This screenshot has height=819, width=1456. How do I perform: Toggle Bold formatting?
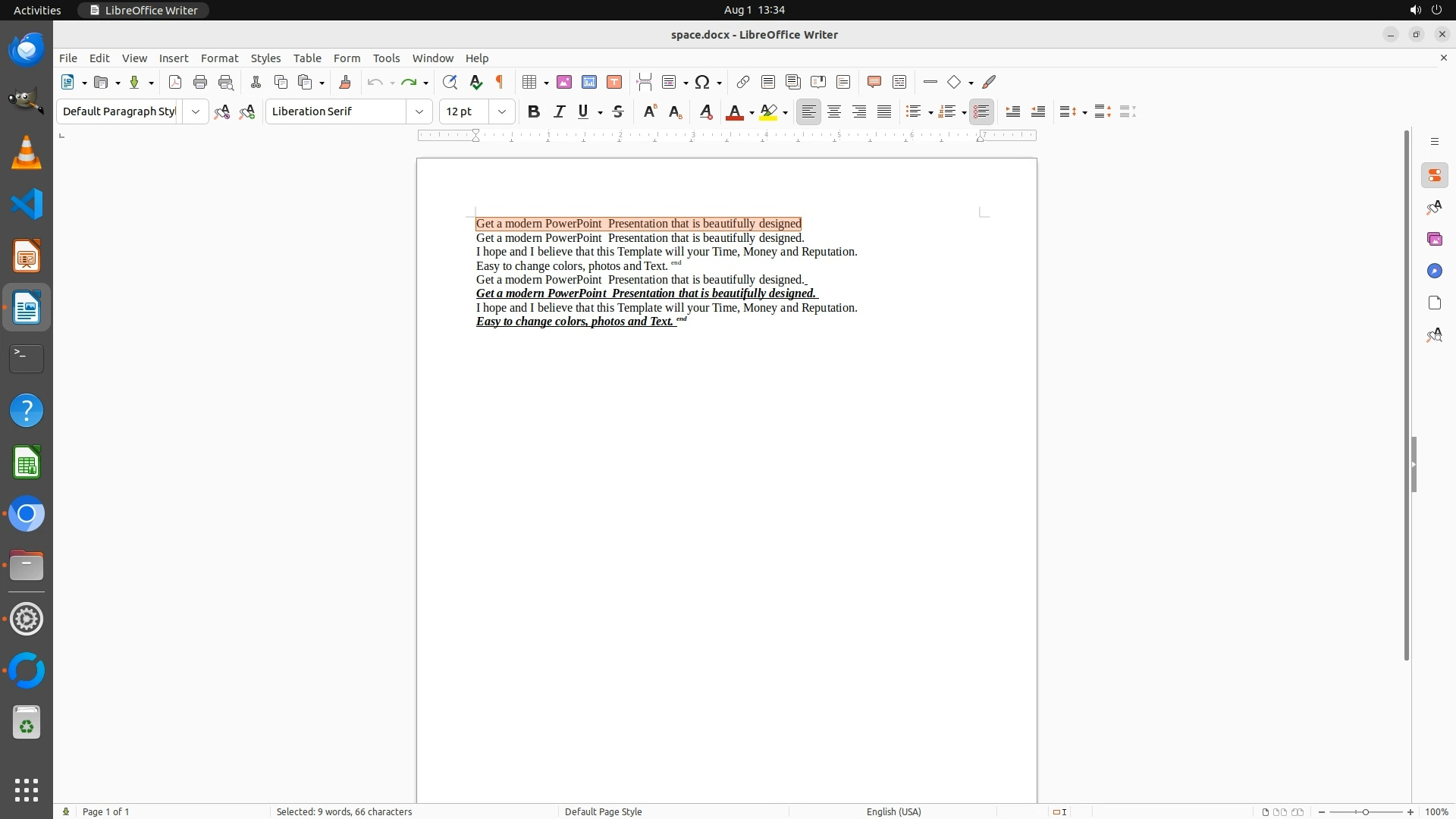point(534,111)
